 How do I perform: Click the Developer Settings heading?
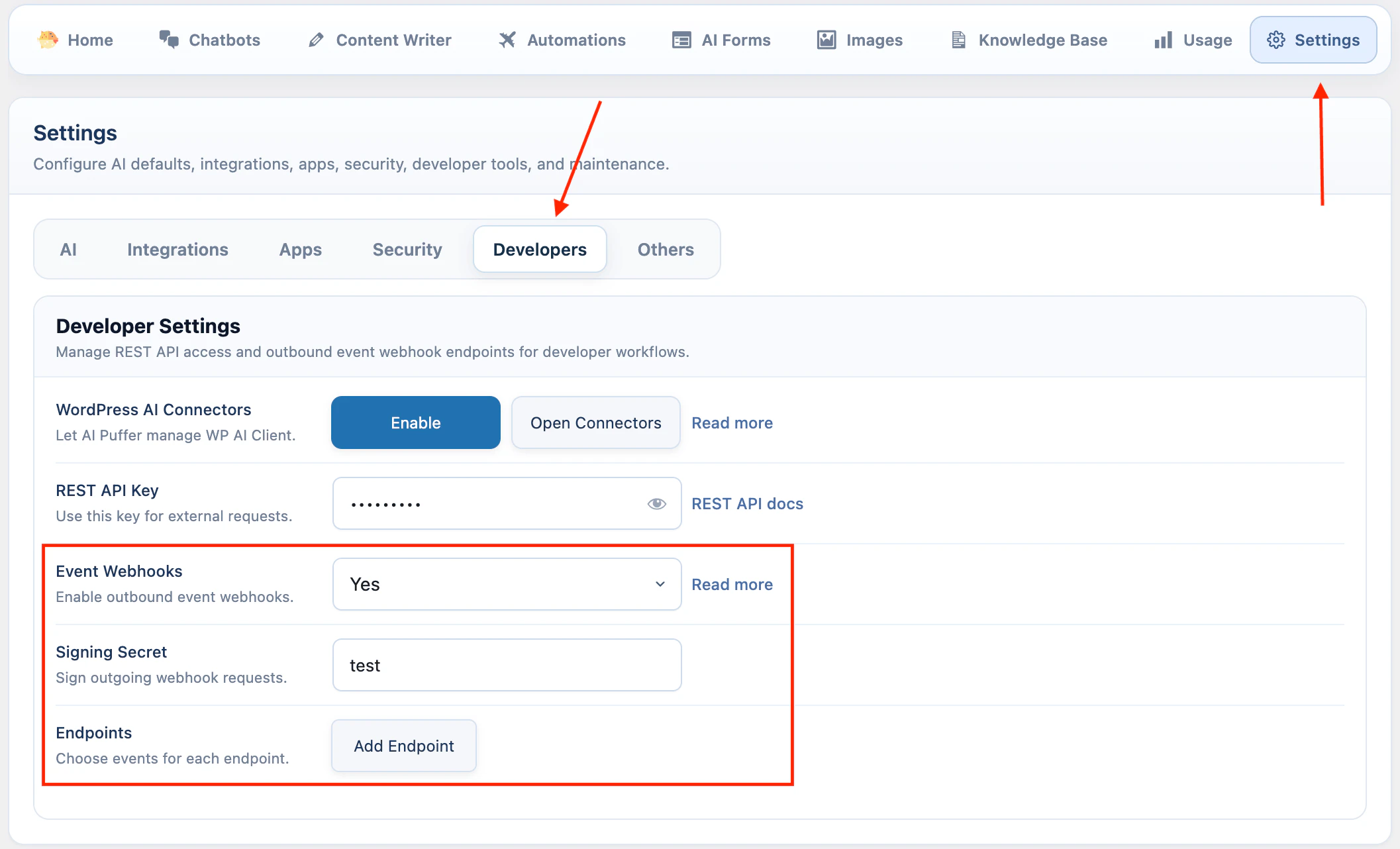tap(148, 326)
